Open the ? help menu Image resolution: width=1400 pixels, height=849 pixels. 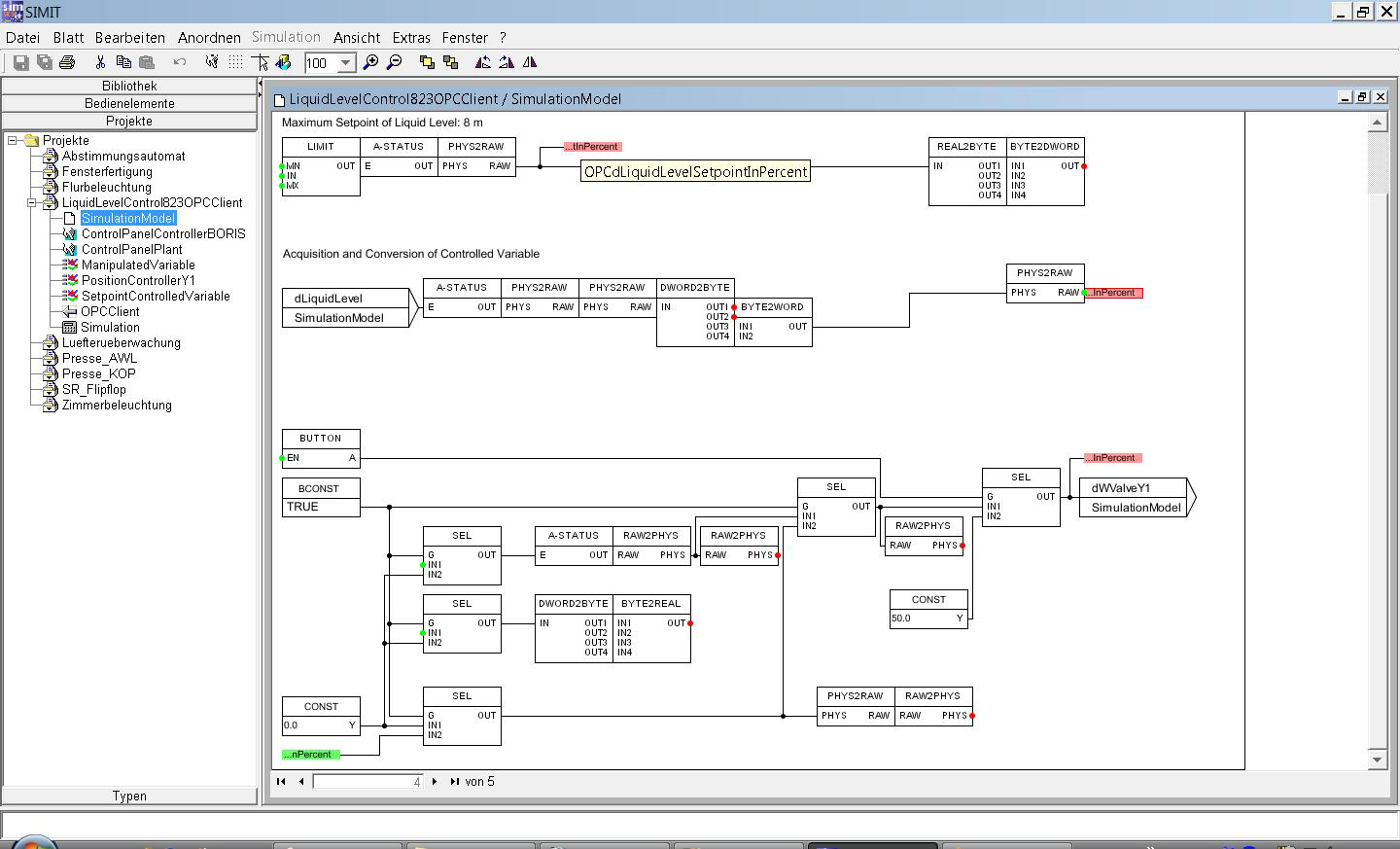click(x=503, y=38)
